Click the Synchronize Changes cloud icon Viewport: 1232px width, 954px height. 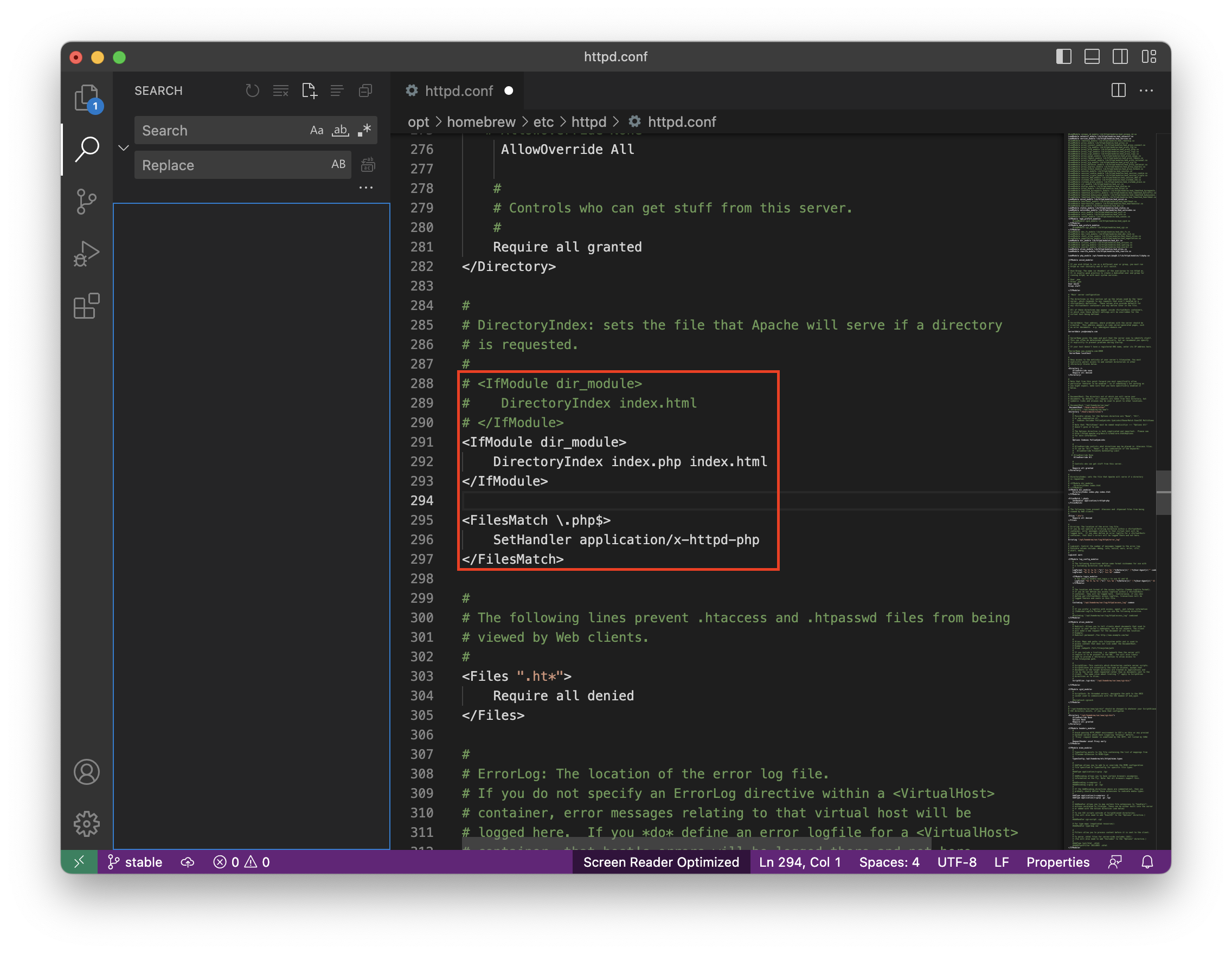click(x=187, y=861)
